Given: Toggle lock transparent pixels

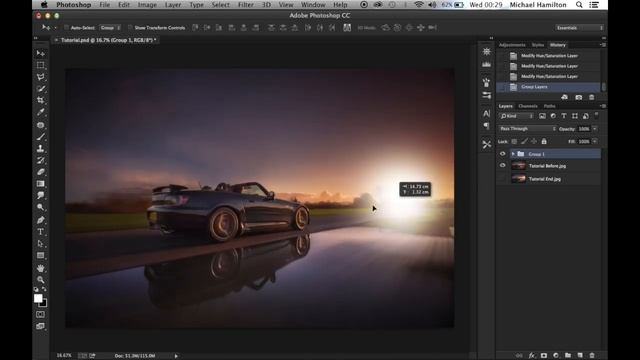Looking at the screenshot, I should tap(514, 142).
